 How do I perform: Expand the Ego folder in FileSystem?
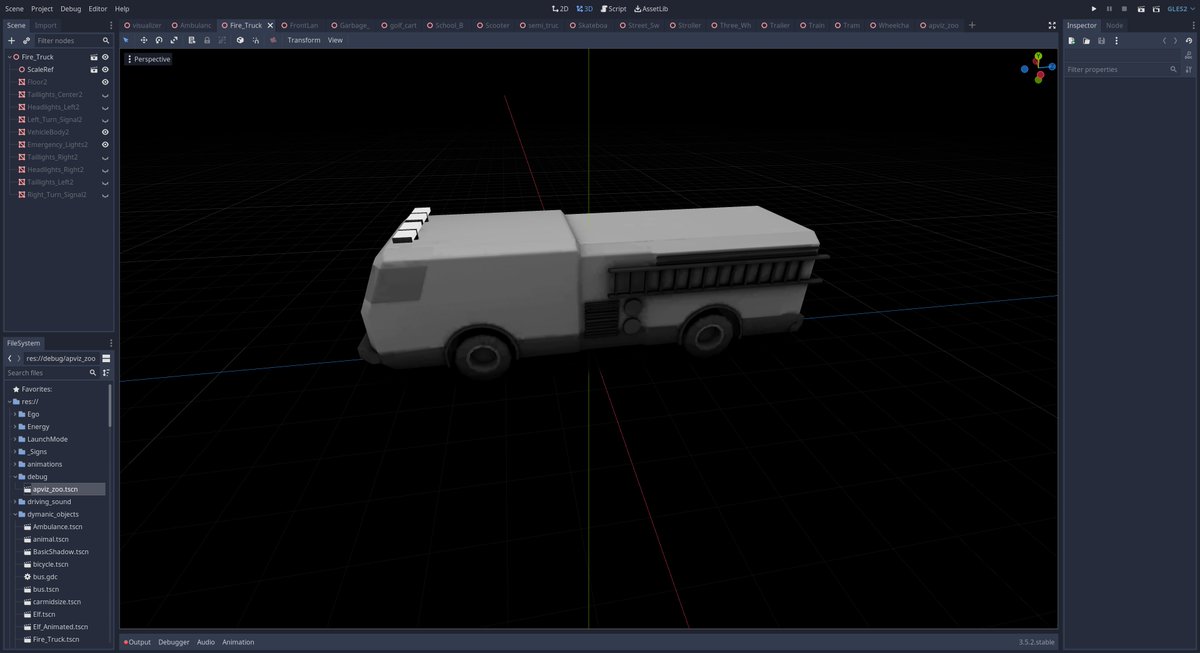(15, 414)
